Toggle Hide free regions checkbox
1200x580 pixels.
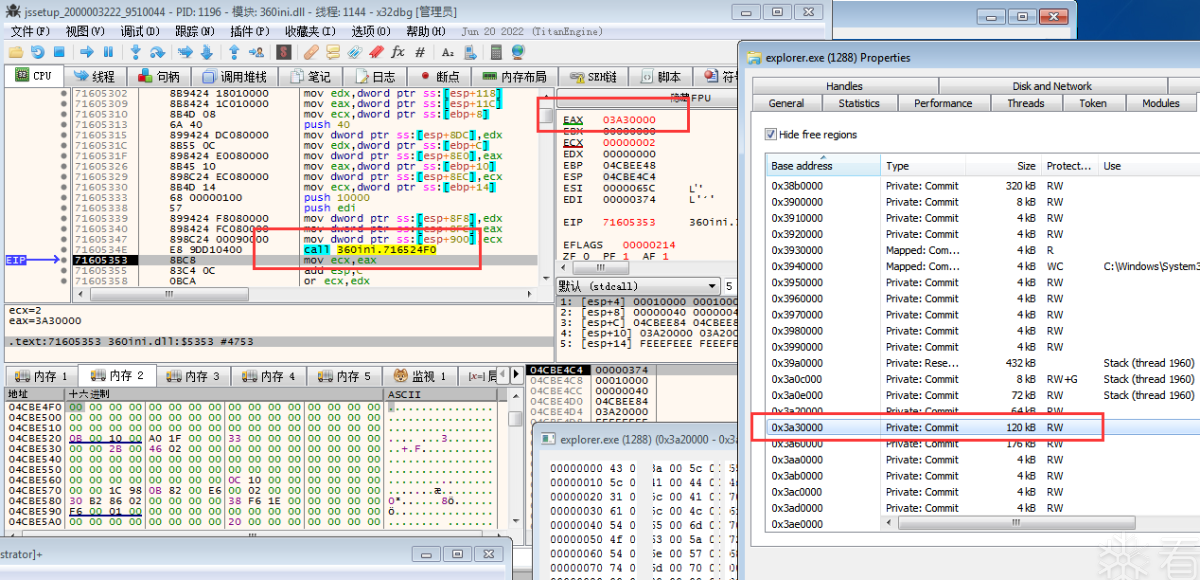pos(770,134)
